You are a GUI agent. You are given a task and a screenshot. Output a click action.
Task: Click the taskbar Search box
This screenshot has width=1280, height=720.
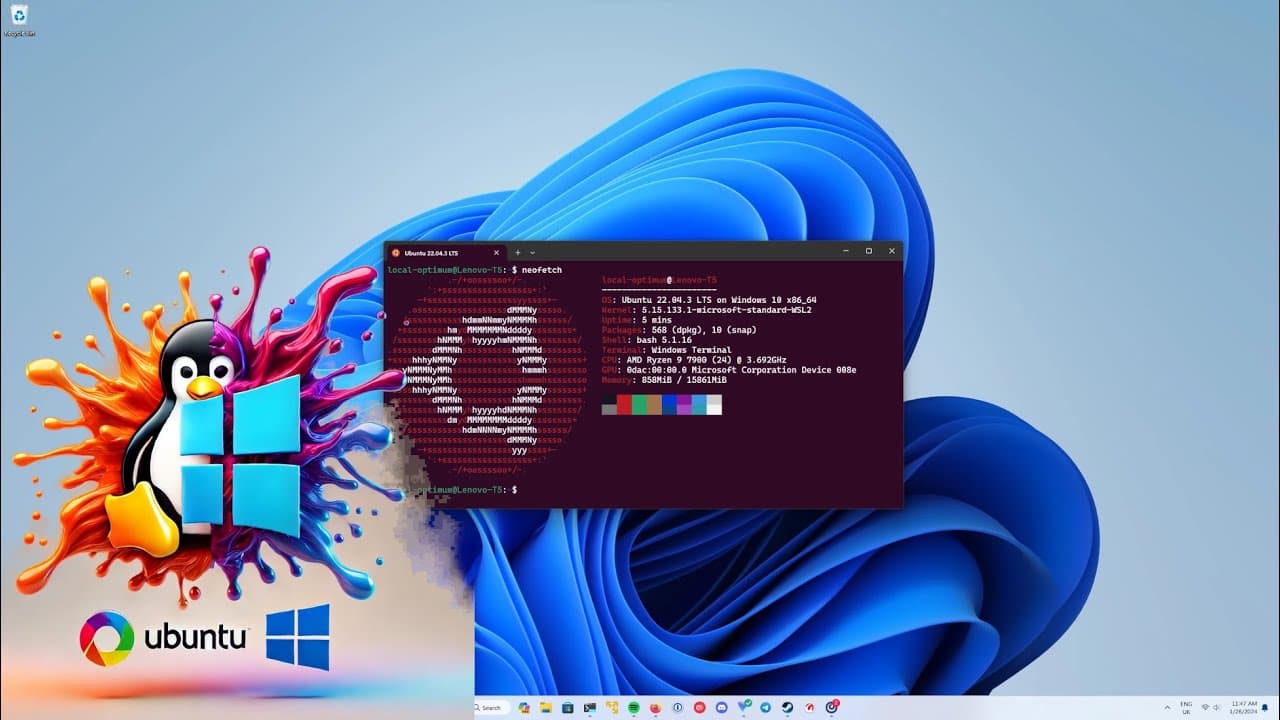490,707
